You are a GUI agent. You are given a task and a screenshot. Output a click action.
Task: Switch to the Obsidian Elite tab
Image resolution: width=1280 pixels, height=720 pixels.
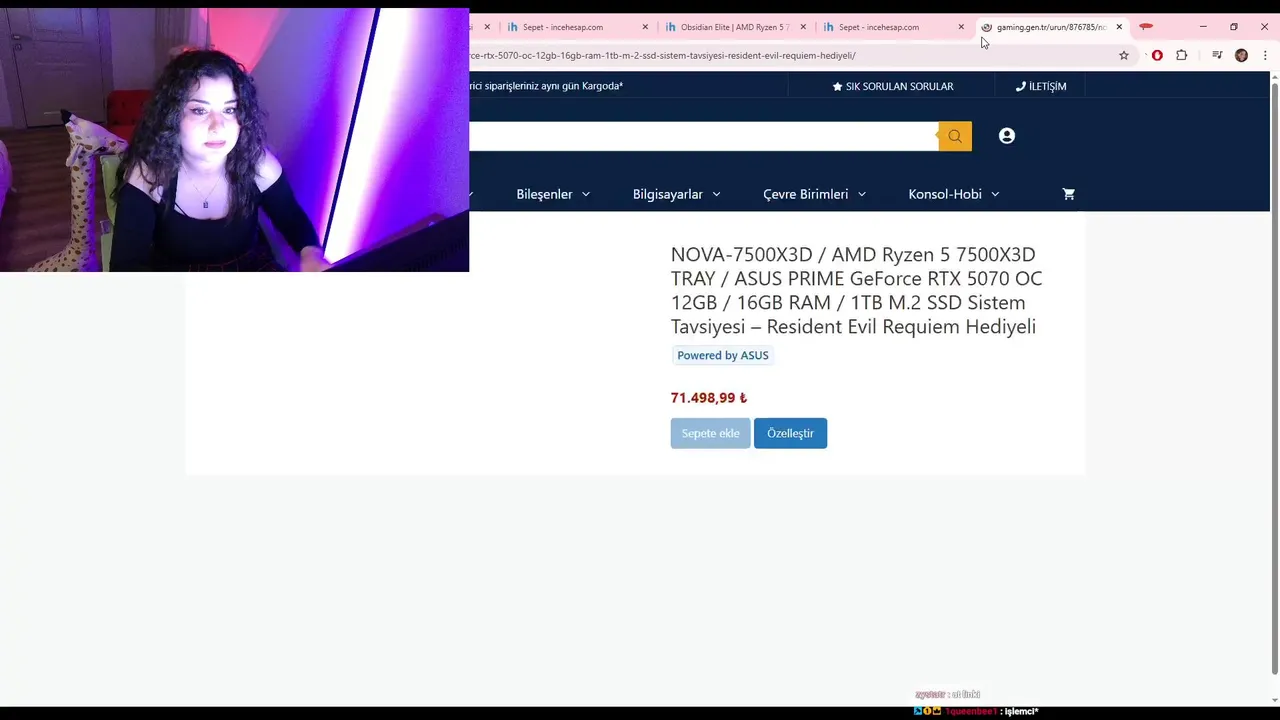coord(736,27)
